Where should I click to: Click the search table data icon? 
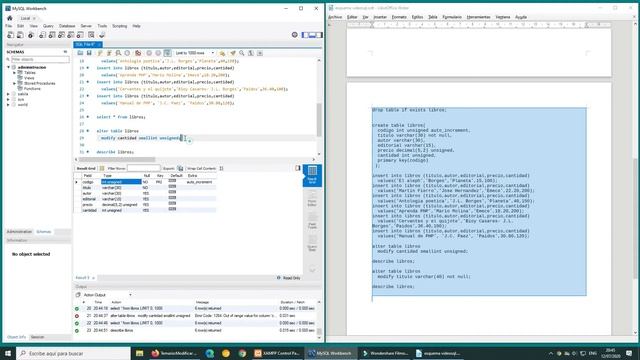[91, 35]
